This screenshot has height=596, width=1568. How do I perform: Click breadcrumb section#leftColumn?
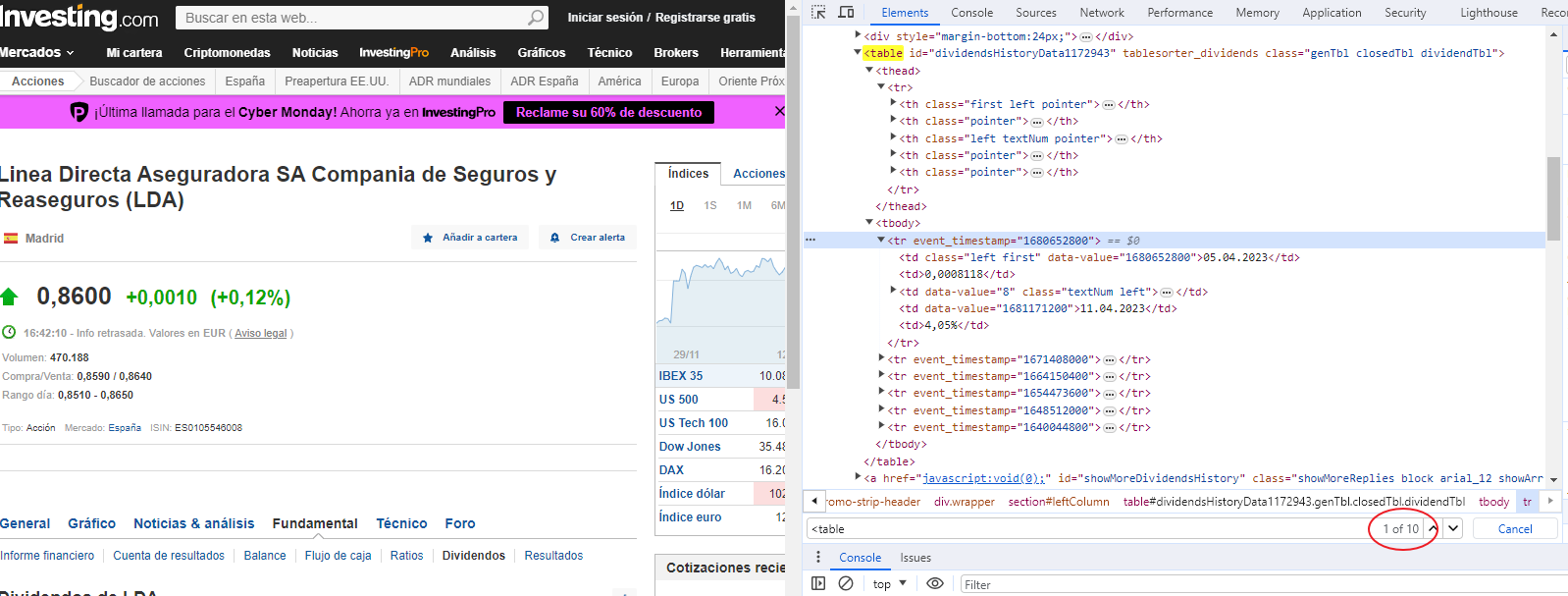pos(1059,502)
